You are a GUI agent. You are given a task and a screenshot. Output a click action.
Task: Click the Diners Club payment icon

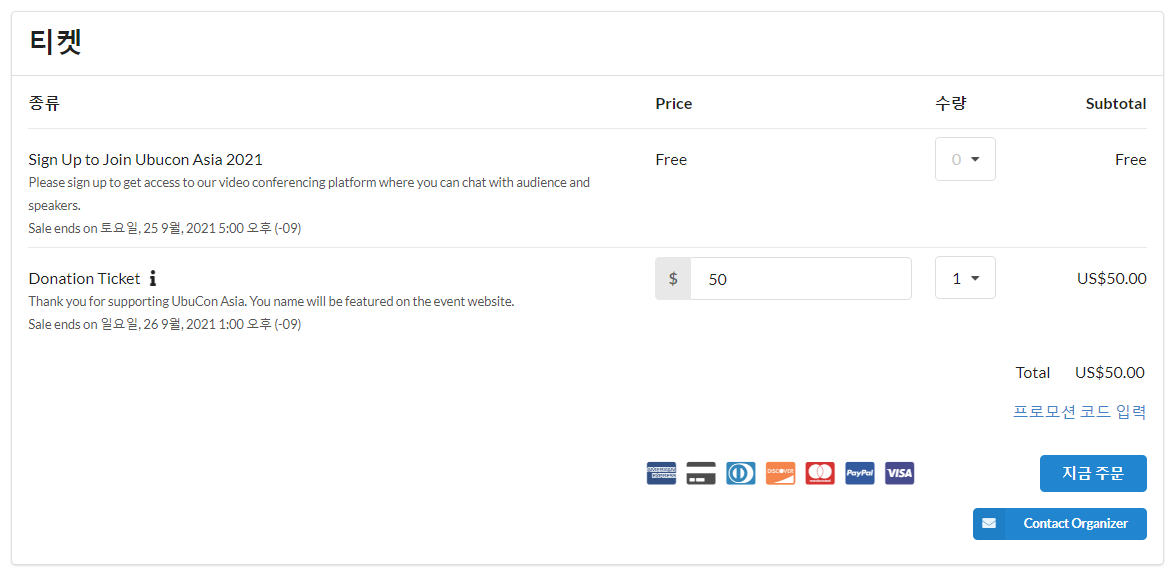point(740,473)
